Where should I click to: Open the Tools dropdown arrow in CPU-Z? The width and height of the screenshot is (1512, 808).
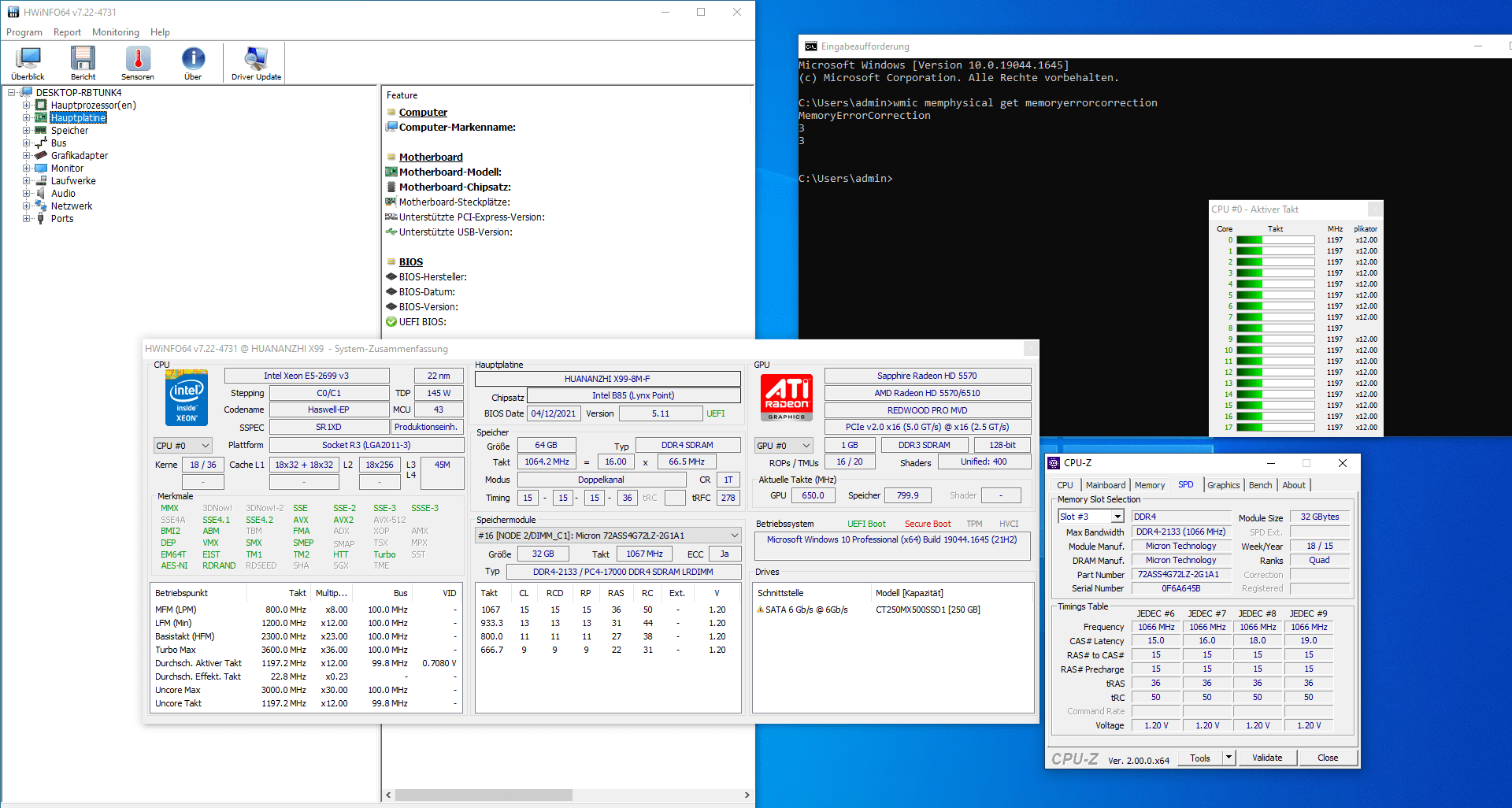point(1228,758)
